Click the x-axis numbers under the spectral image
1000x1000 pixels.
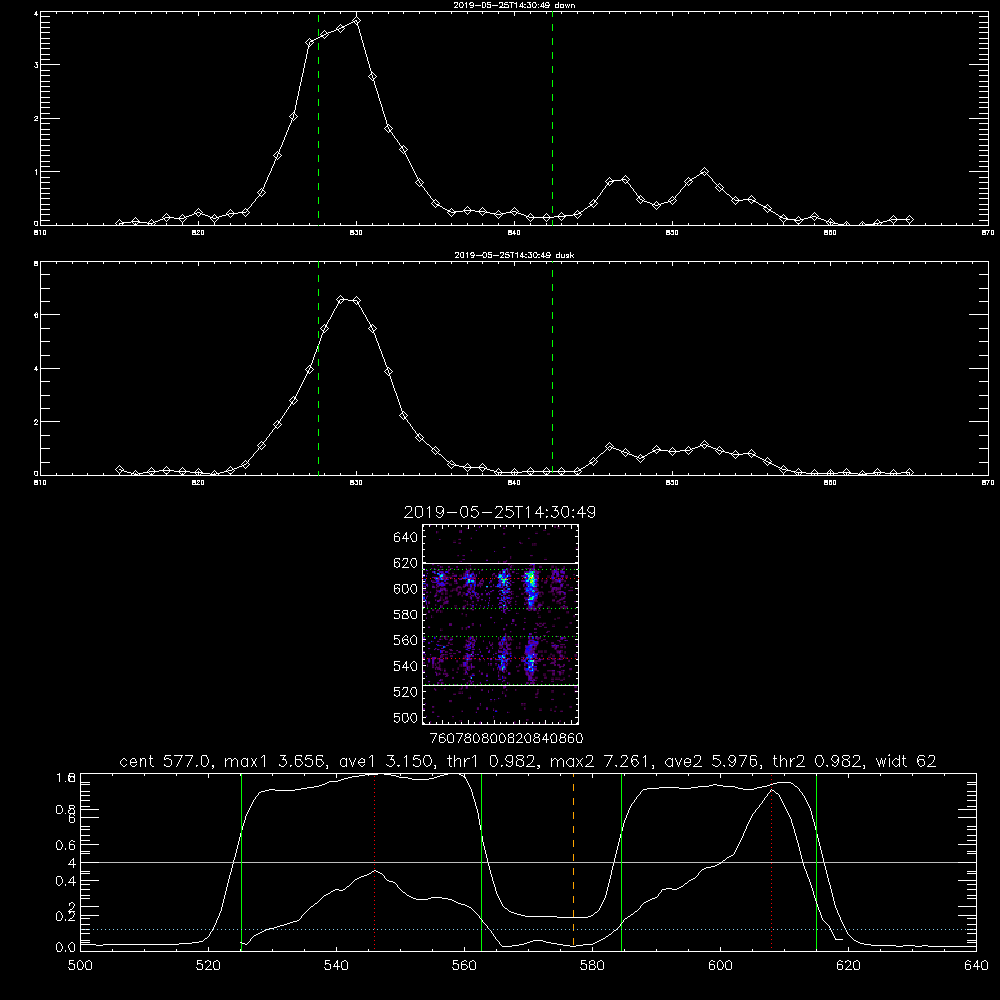click(506, 738)
